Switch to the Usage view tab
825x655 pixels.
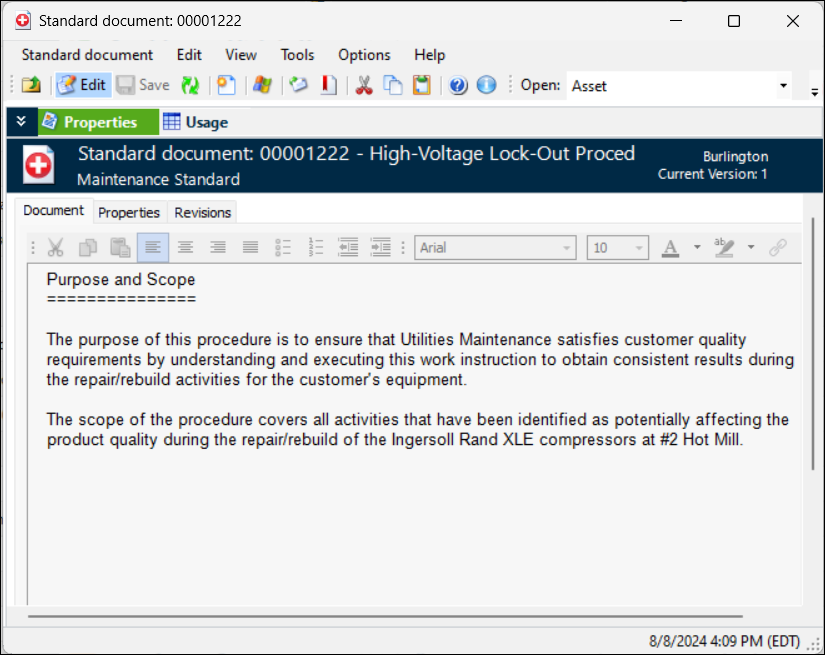pyautogui.click(x=196, y=122)
